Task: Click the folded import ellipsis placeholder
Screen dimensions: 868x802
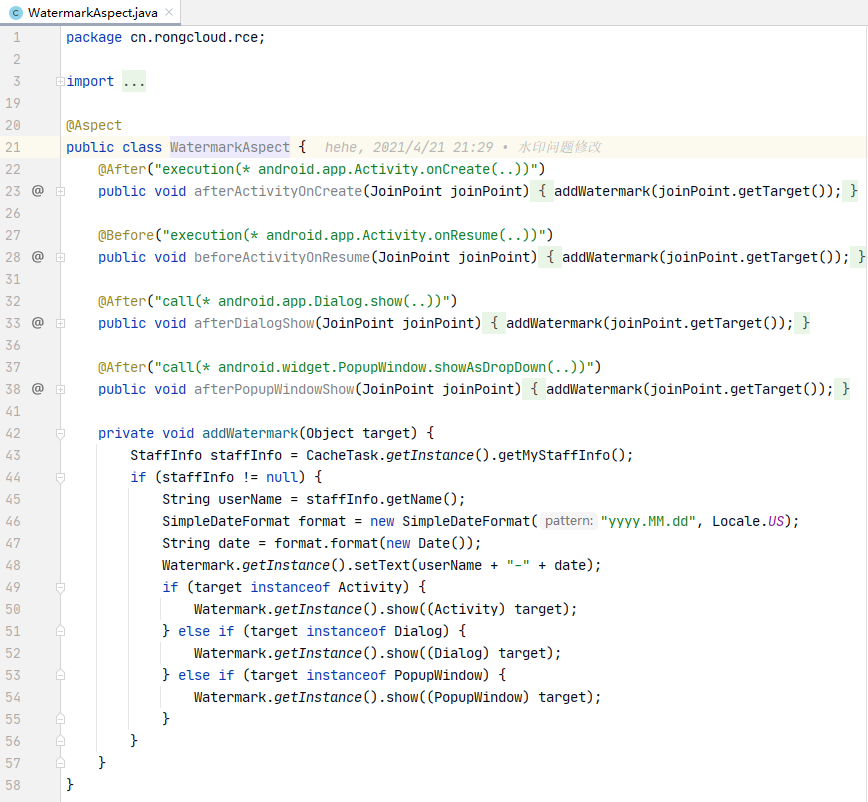Action: tap(134, 81)
